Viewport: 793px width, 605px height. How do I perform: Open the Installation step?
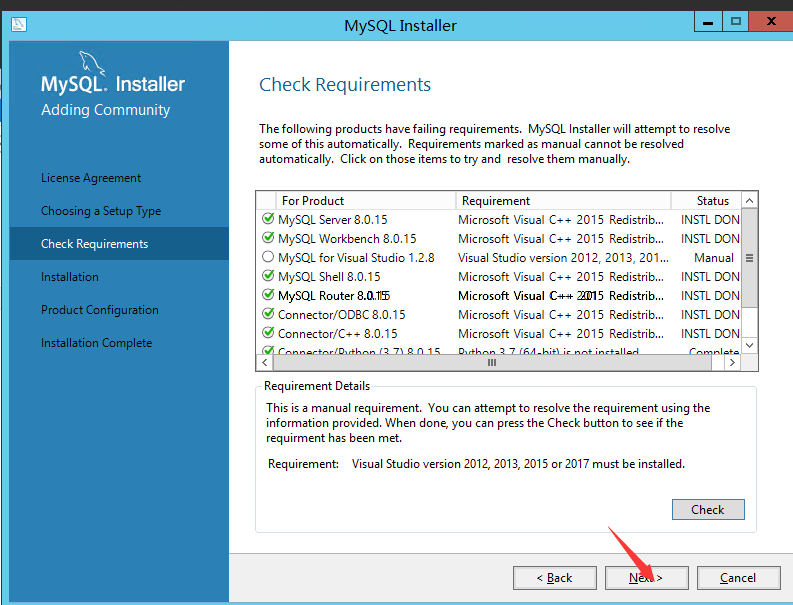[x=70, y=277]
